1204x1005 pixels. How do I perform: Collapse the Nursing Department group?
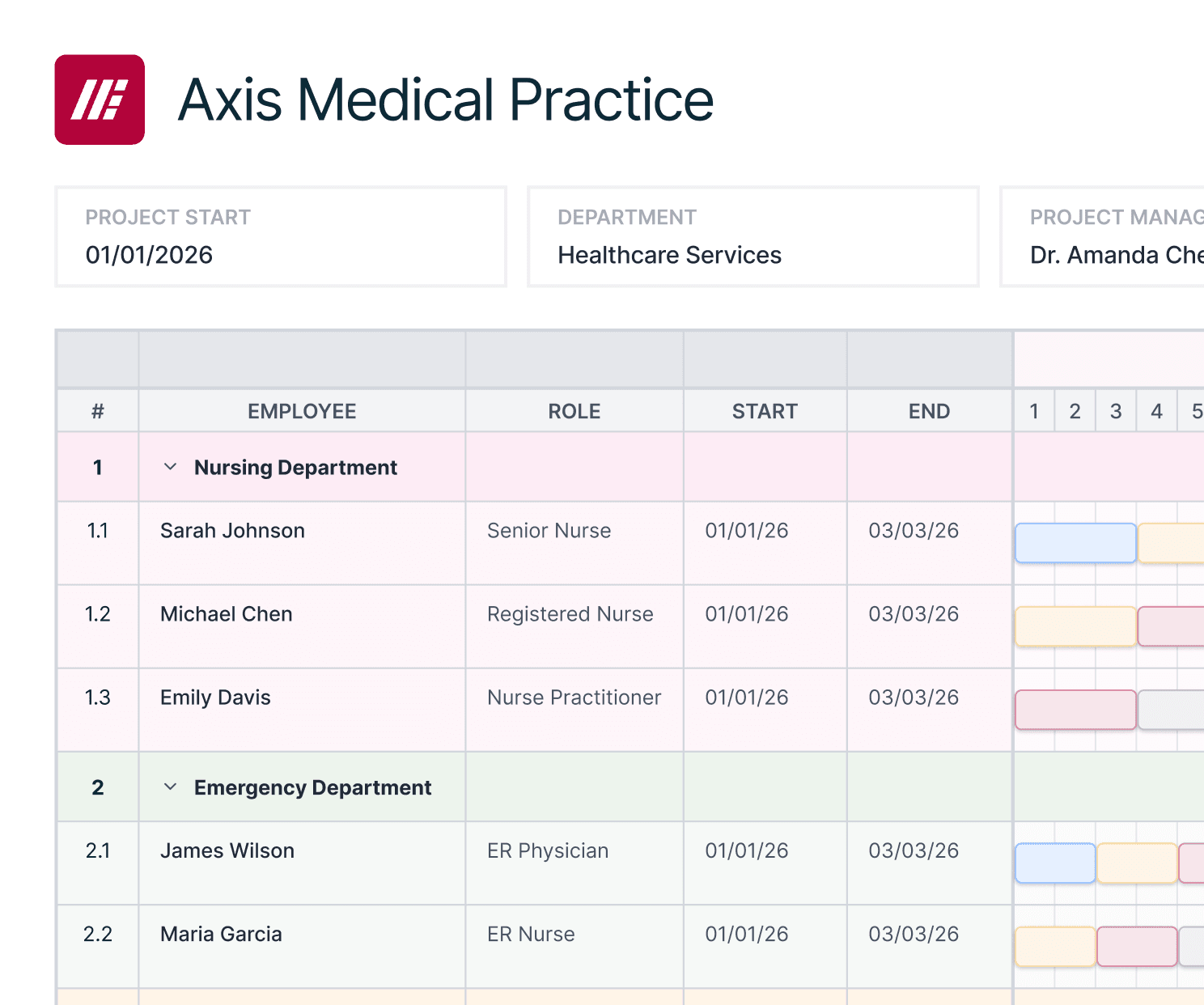click(170, 467)
